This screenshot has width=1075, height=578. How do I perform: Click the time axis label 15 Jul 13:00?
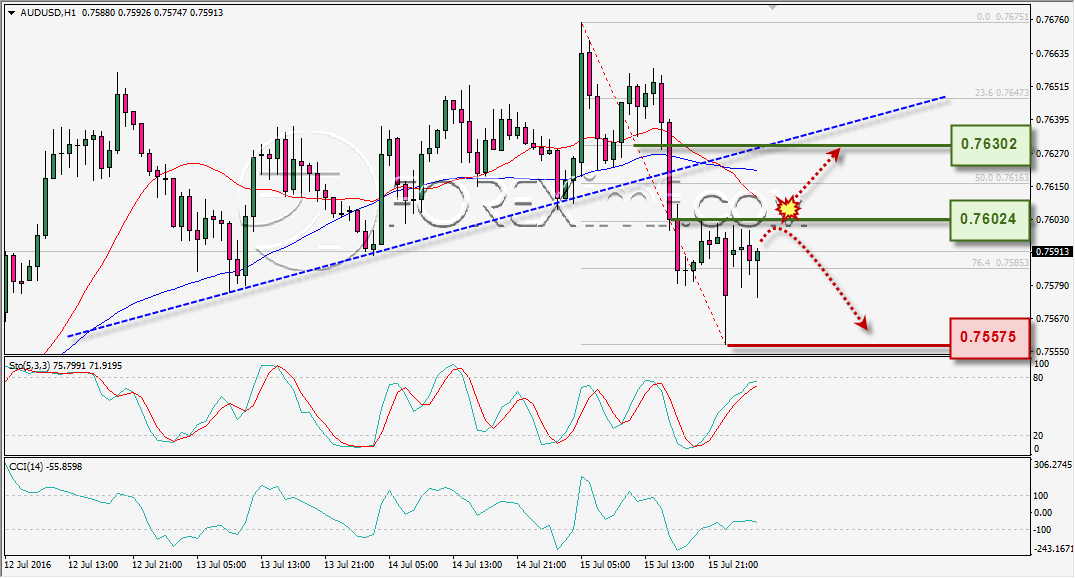(669, 565)
